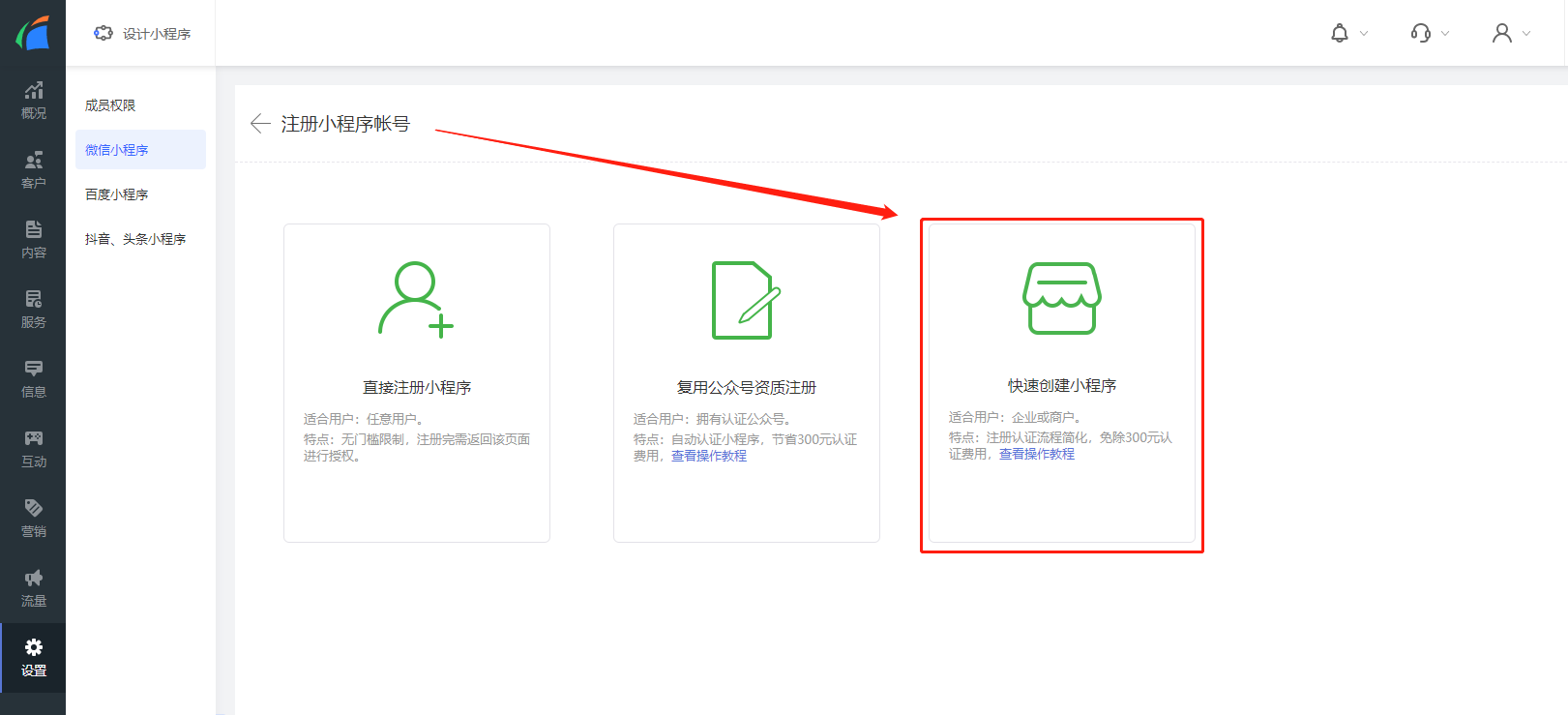The width and height of the screenshot is (1568, 715).
Task: Click 查看操作教程 link in 快速创建小程序 card
Action: tap(1036, 454)
